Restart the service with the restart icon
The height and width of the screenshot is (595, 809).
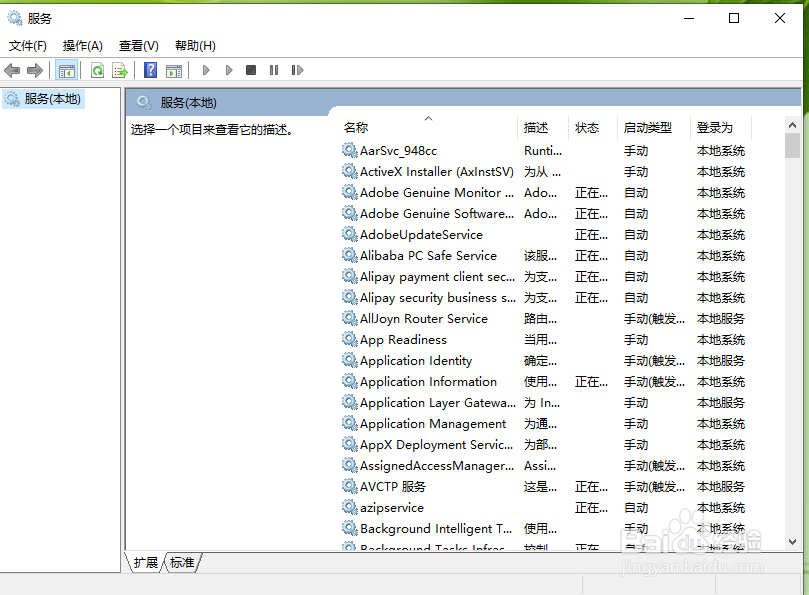click(297, 70)
